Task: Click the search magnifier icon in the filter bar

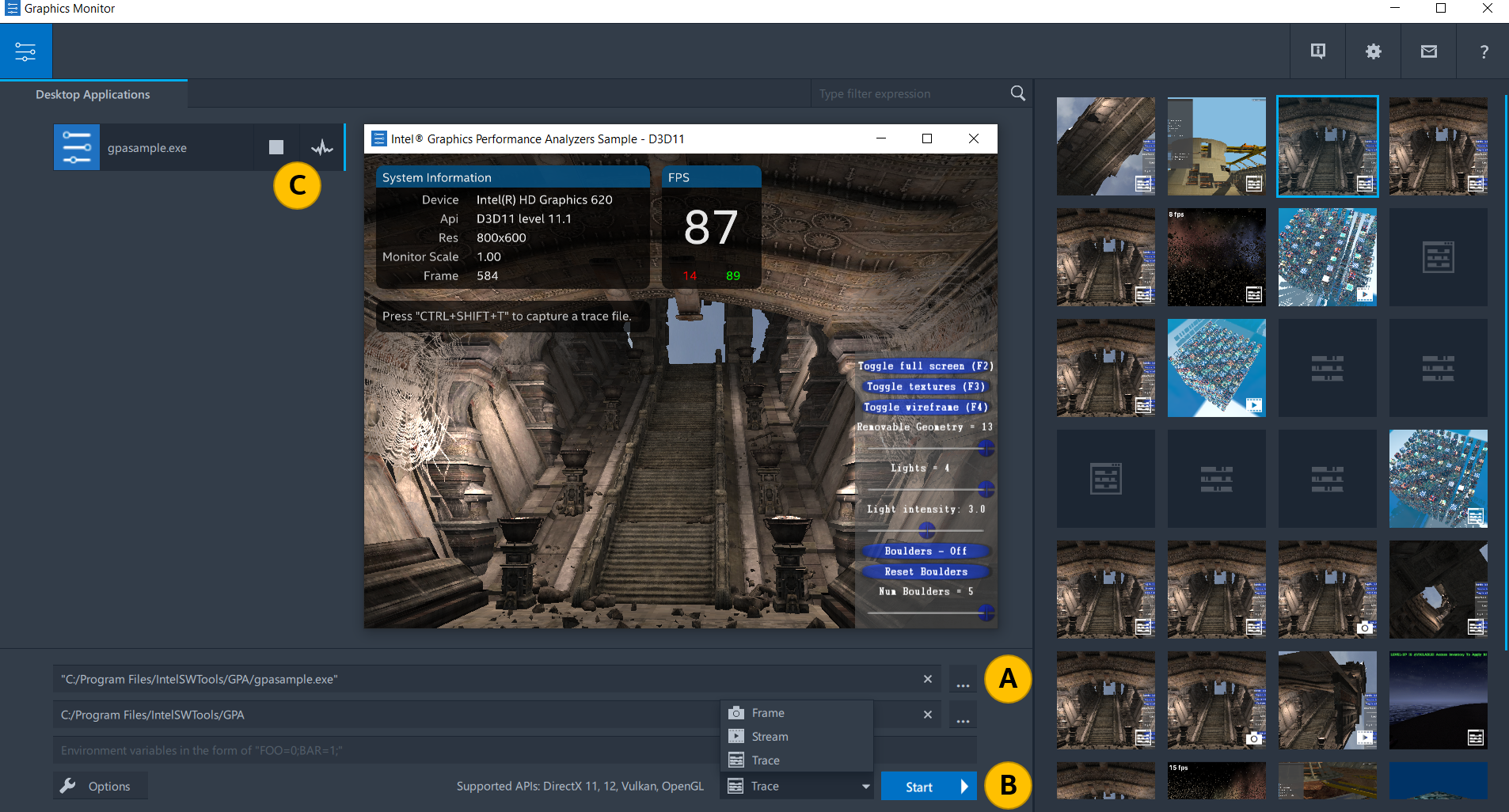Action: pyautogui.click(x=1017, y=93)
